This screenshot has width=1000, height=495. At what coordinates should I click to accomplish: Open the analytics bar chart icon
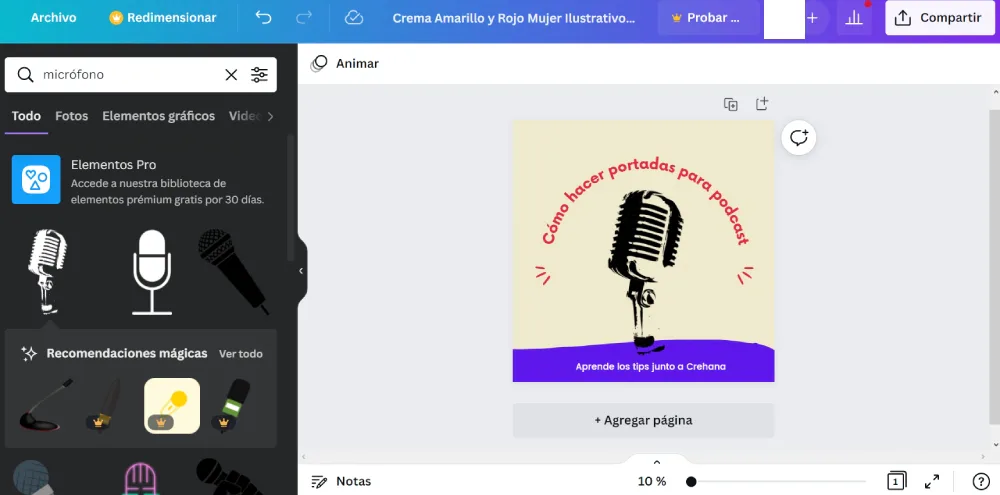click(854, 18)
